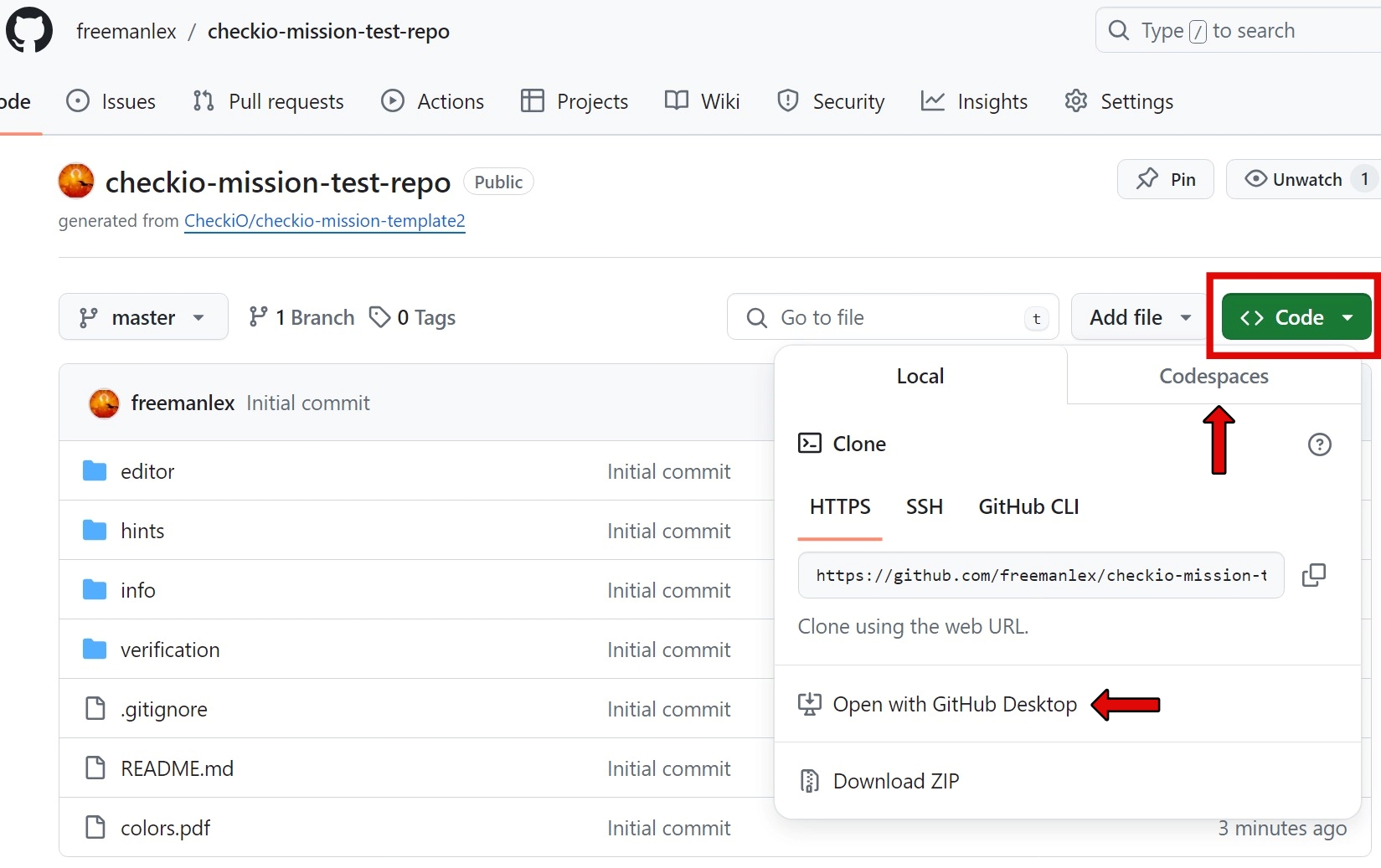Click the repository avatar beside the title

click(x=76, y=181)
